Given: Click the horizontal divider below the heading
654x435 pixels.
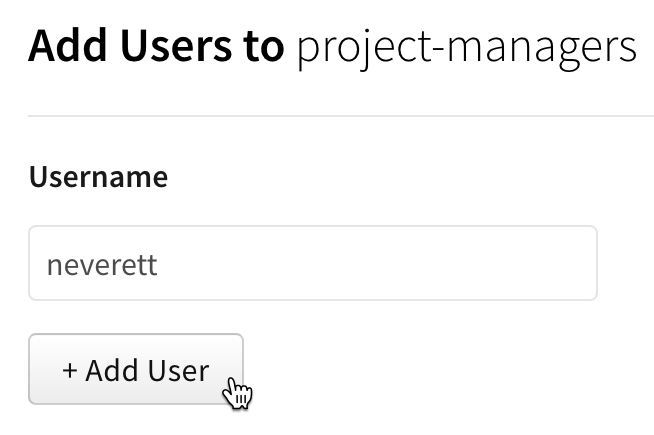Looking at the screenshot, I should point(340,116).
